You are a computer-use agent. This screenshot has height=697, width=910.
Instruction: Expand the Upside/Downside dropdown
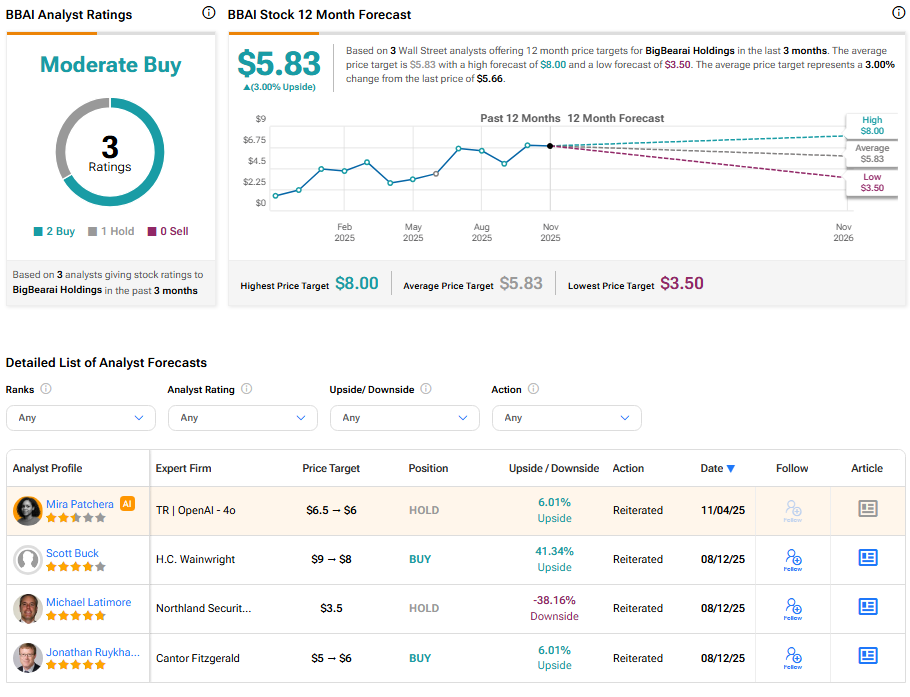[405, 418]
